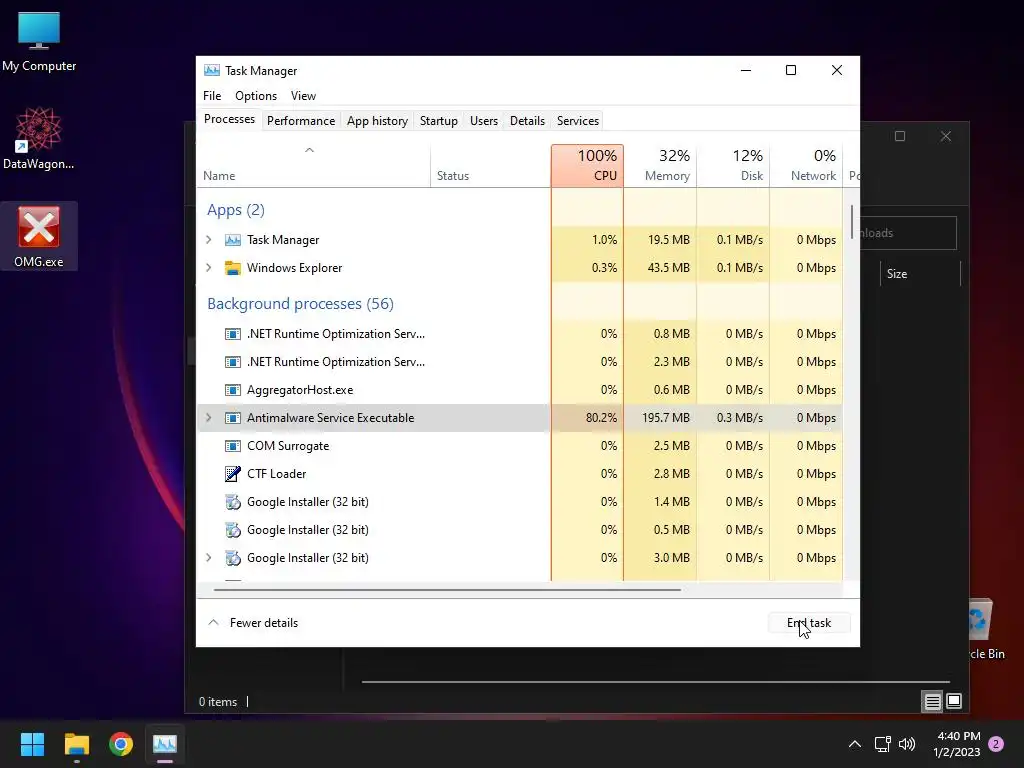Switch Explorer window to details view
Viewport: 1024px width, 768px height.
(x=933, y=701)
